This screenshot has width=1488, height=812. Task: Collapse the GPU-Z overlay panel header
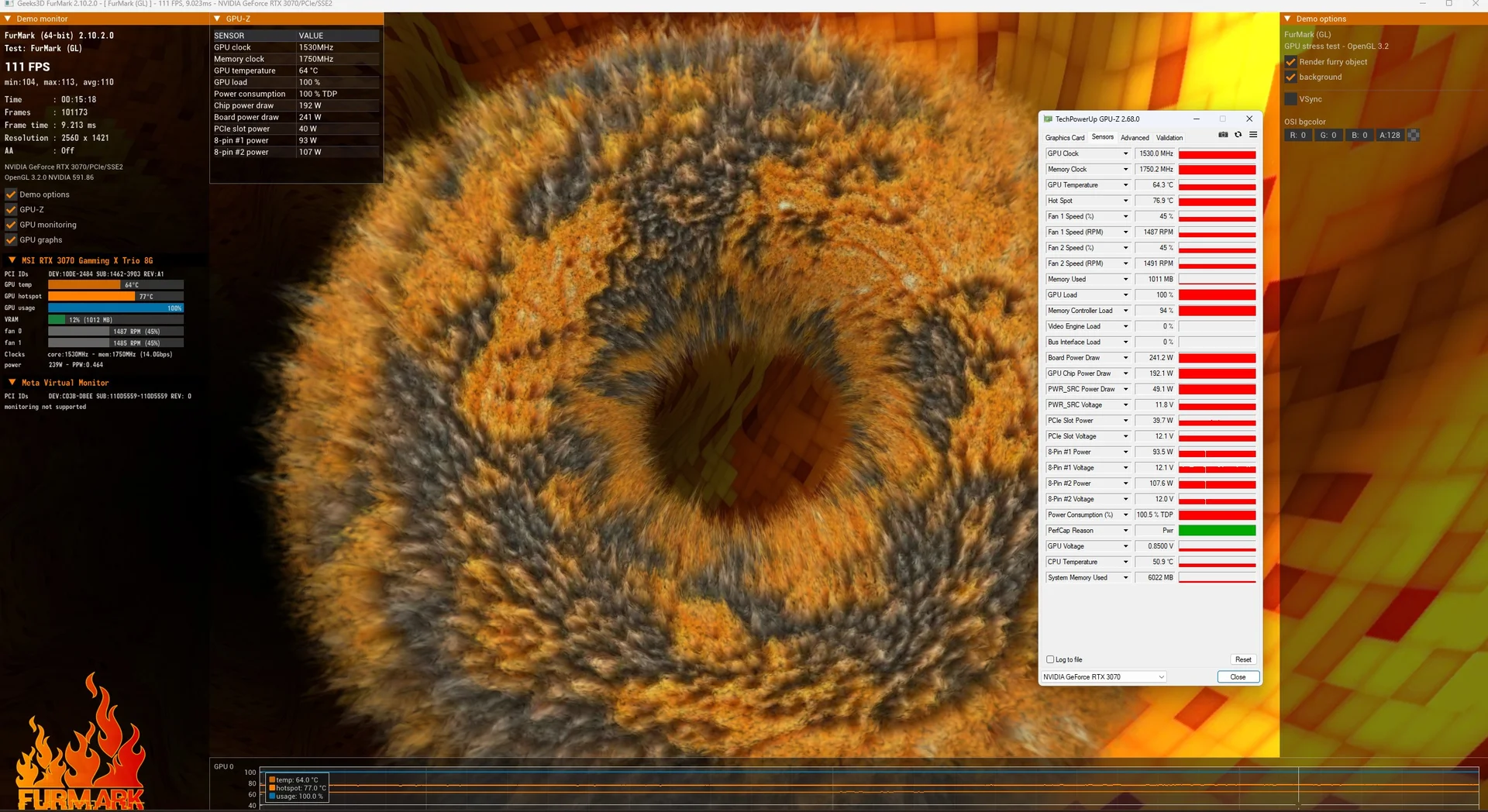[217, 19]
